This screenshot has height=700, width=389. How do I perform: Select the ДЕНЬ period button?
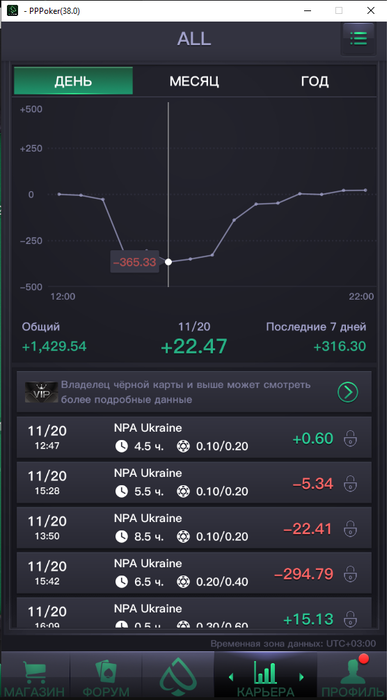click(73, 81)
